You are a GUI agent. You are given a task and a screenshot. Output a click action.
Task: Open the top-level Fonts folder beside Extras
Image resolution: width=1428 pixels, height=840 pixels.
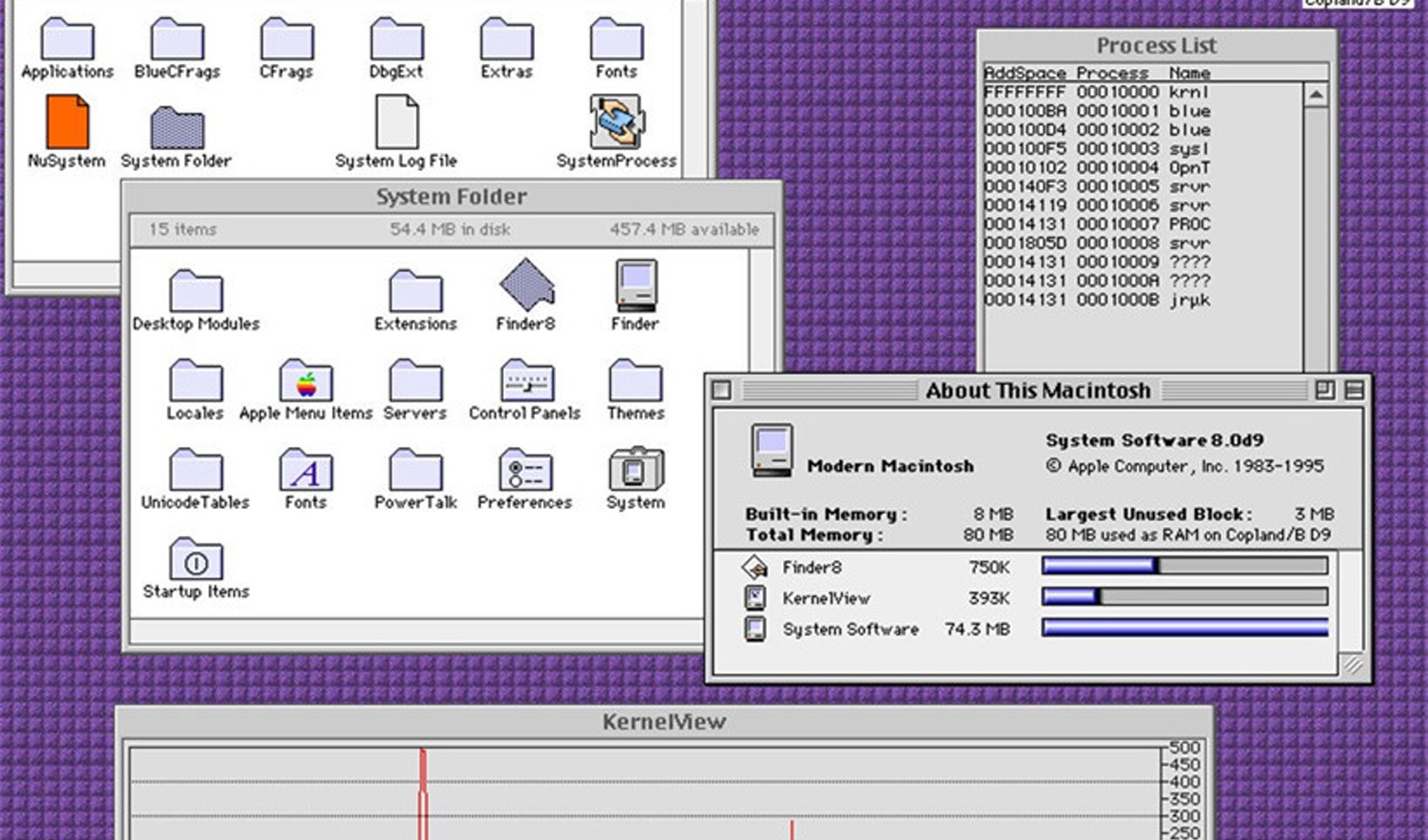point(617,38)
